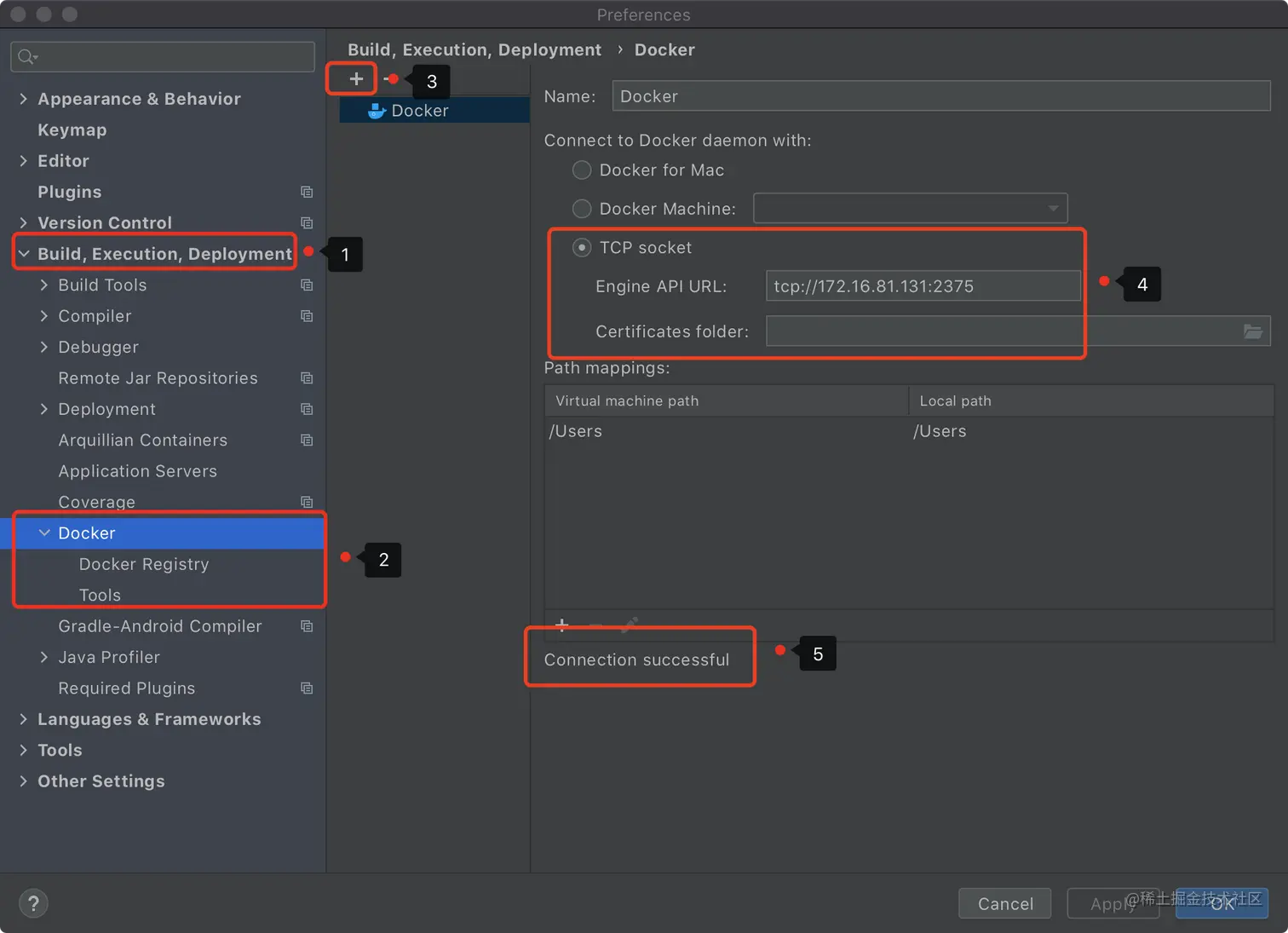
Task: Select the /Users local path cell
Action: point(1091,431)
